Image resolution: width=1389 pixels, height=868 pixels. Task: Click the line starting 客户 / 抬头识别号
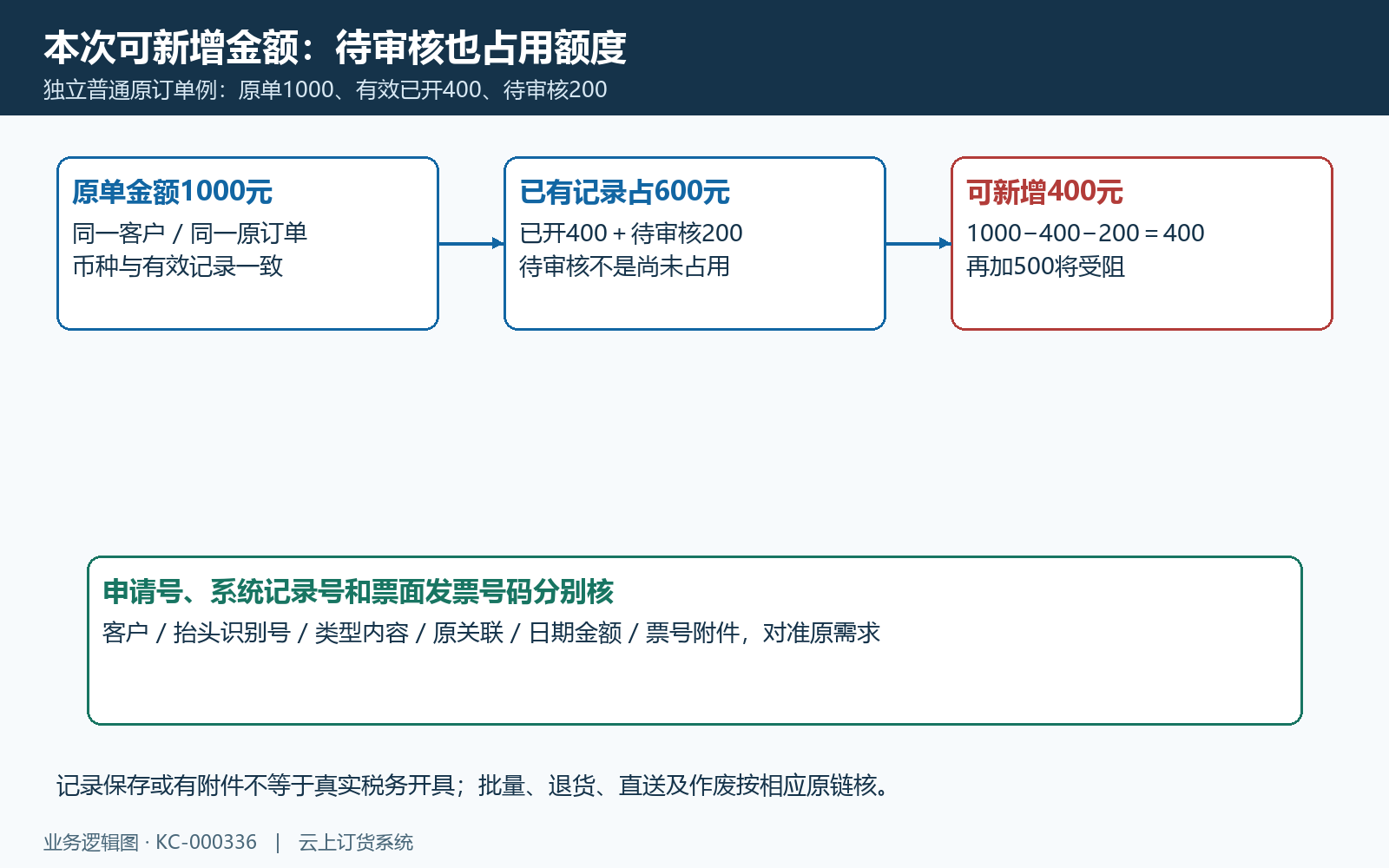coord(491,633)
